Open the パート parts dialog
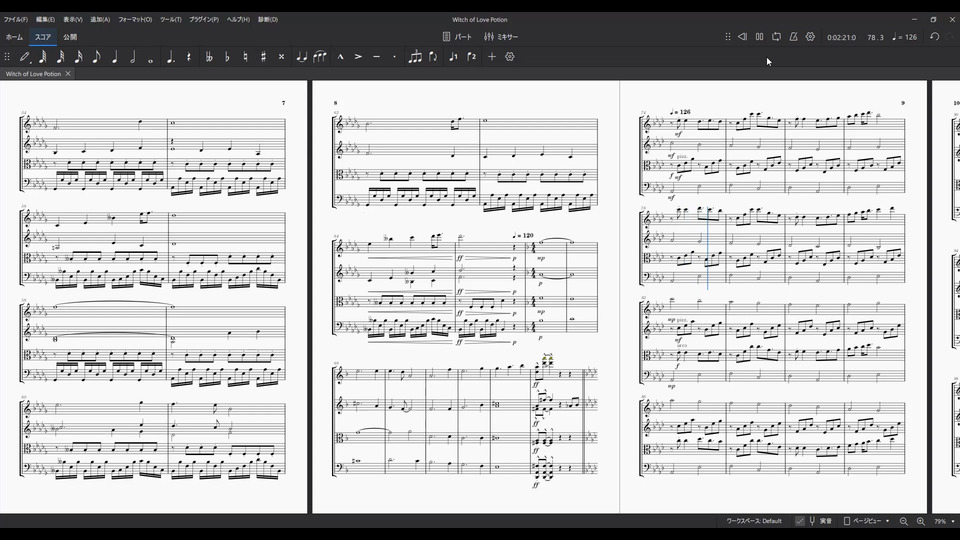Screen dimensions: 960x540 point(457,37)
